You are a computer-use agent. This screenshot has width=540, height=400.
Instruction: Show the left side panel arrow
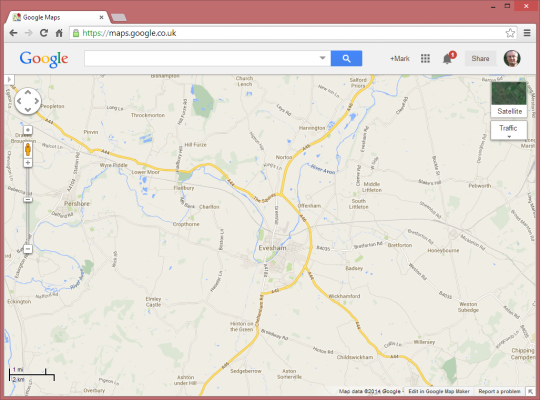pos(9,80)
